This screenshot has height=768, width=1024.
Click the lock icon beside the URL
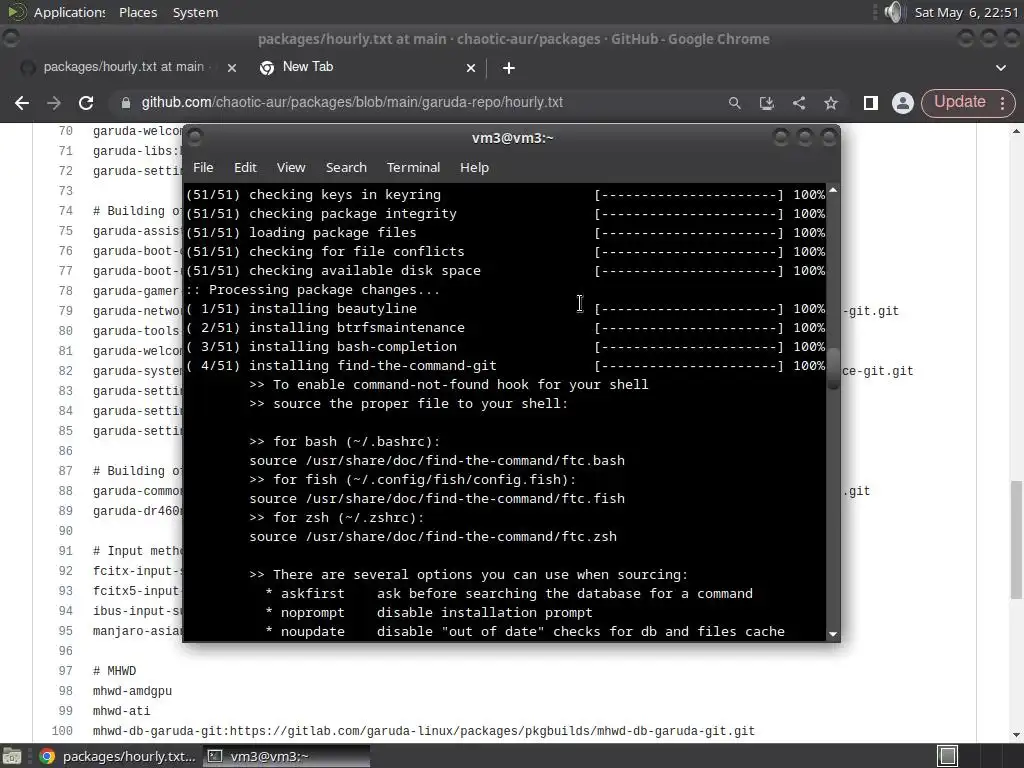tap(126, 103)
